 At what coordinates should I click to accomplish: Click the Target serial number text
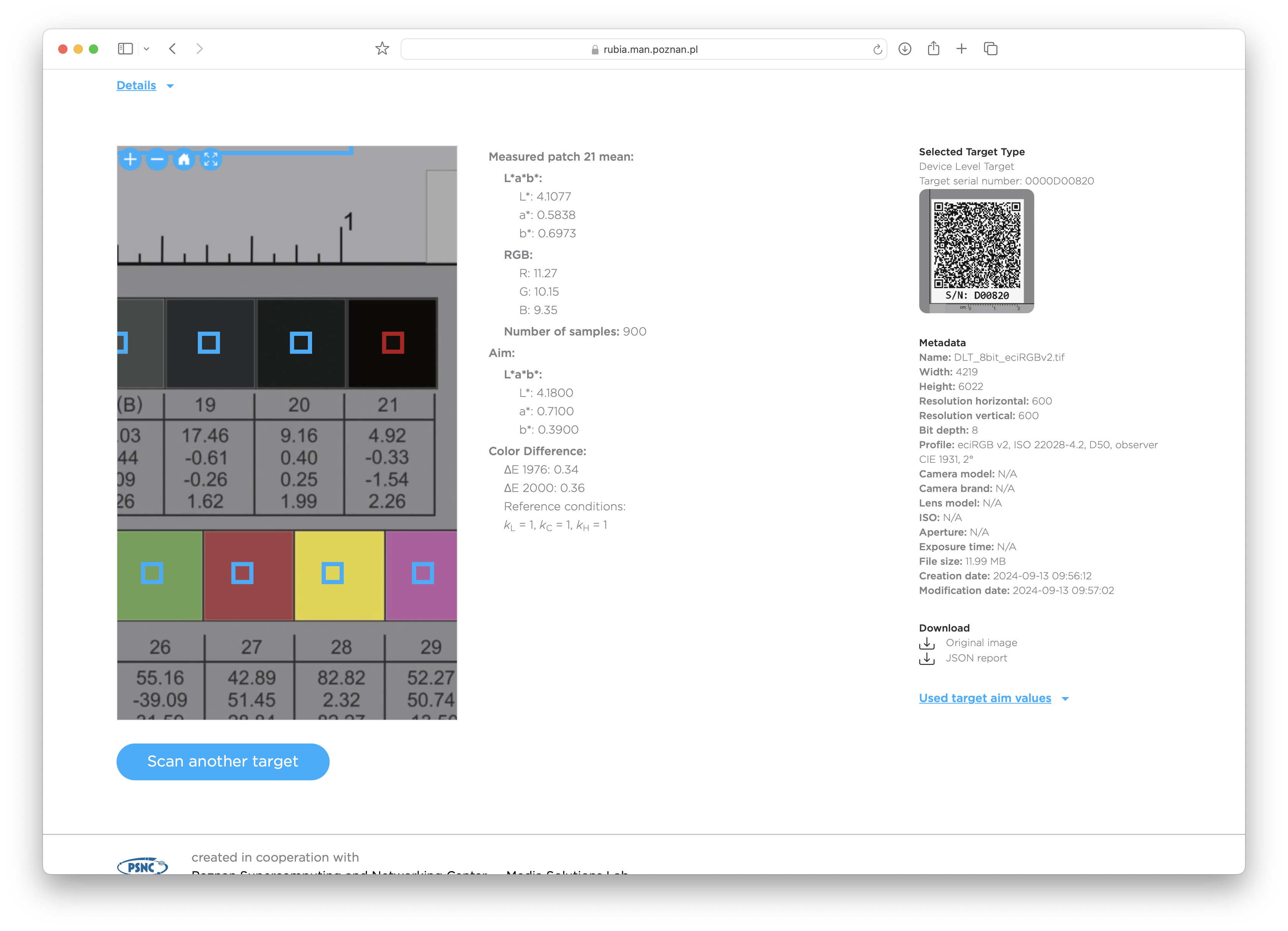click(x=1006, y=181)
